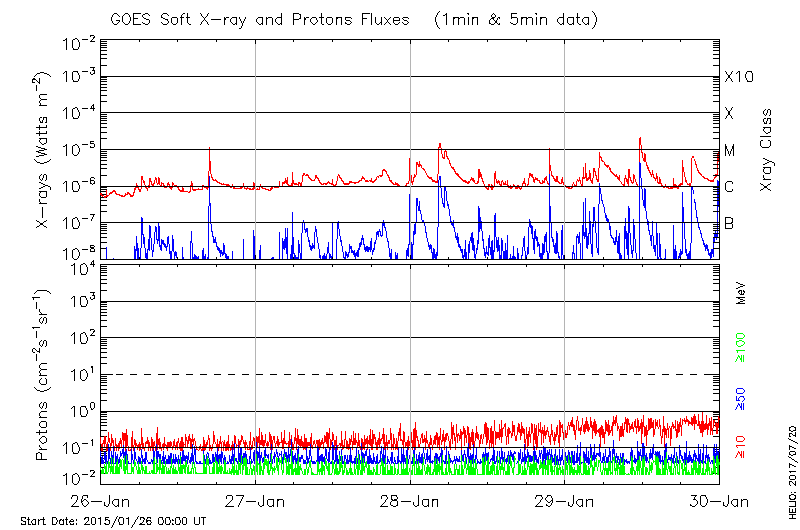Image resolution: width=800 pixels, height=530 pixels.
Task: Click the blue ≥50 MeV legend label
Action: coord(742,397)
